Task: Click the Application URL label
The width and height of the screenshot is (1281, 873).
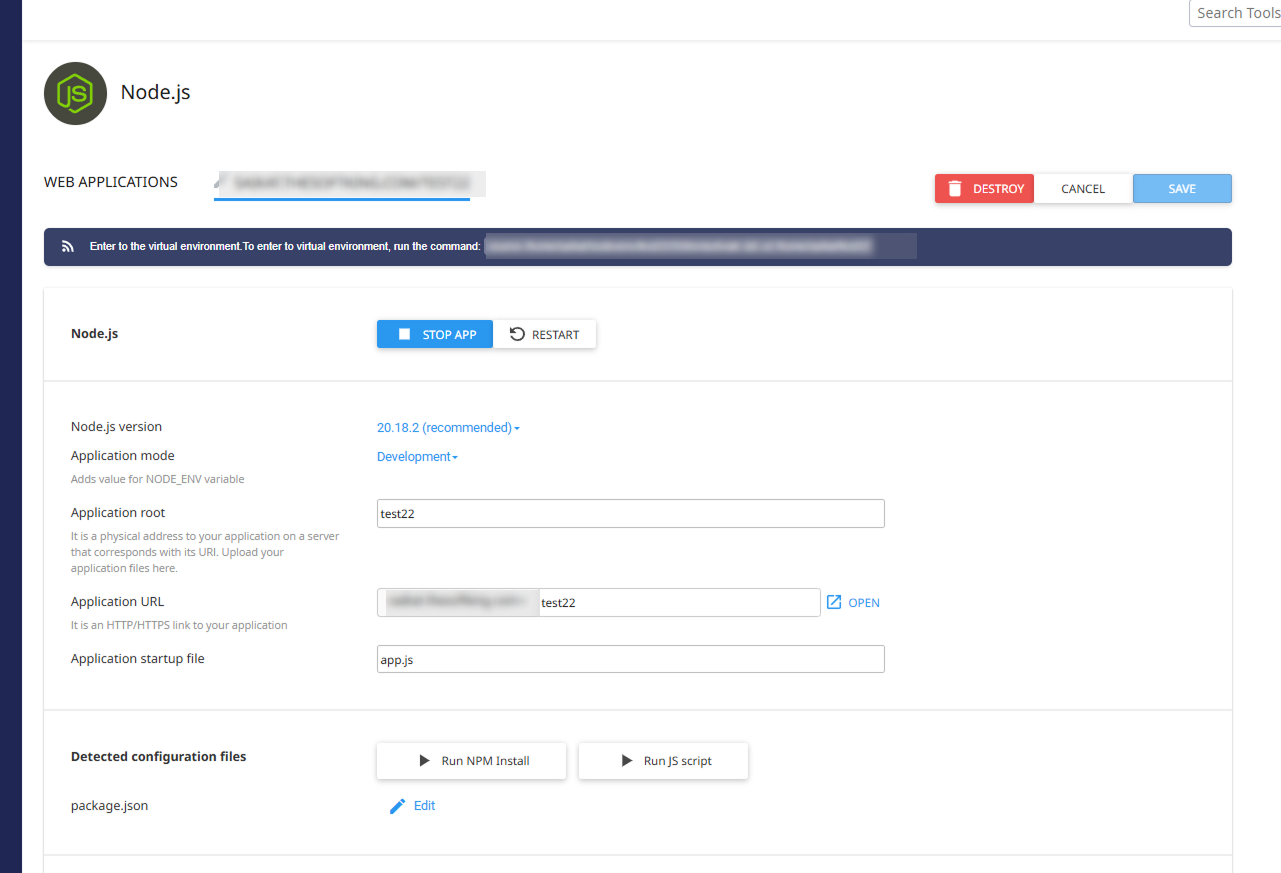Action: point(117,601)
